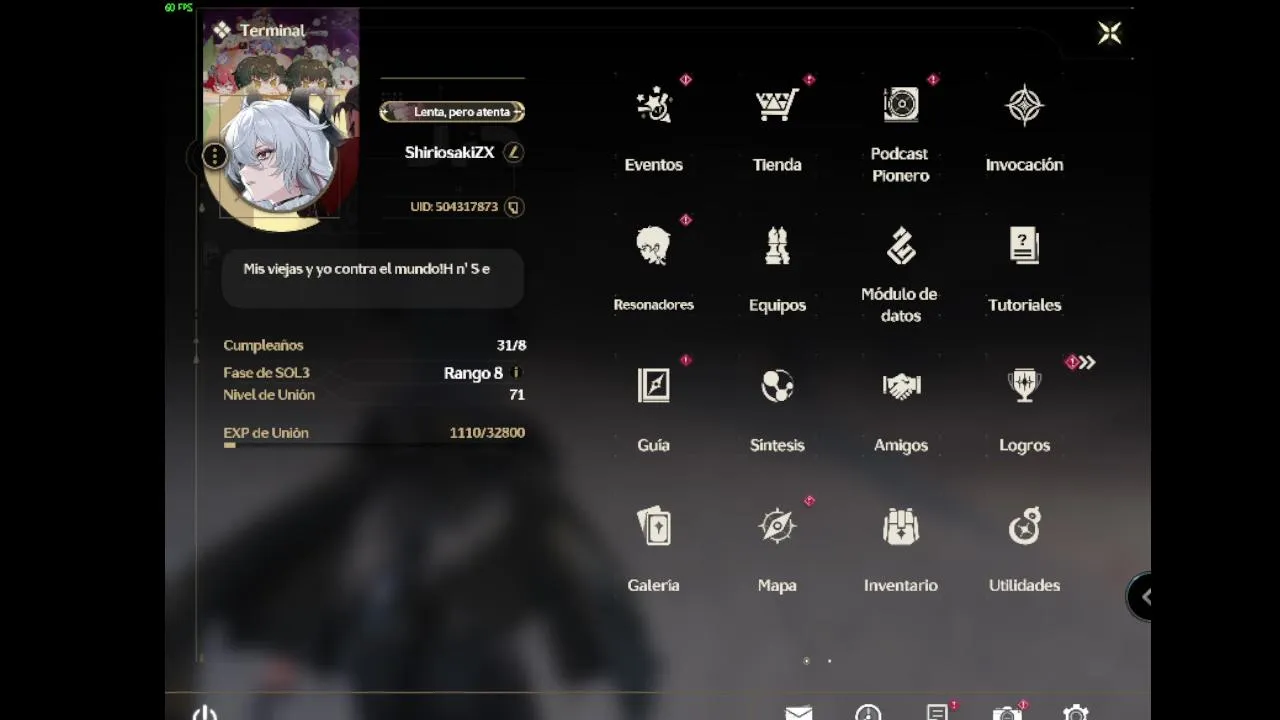The height and width of the screenshot is (720, 1280).
Task: Click the EXP de Unión progress bar
Action: point(374,445)
